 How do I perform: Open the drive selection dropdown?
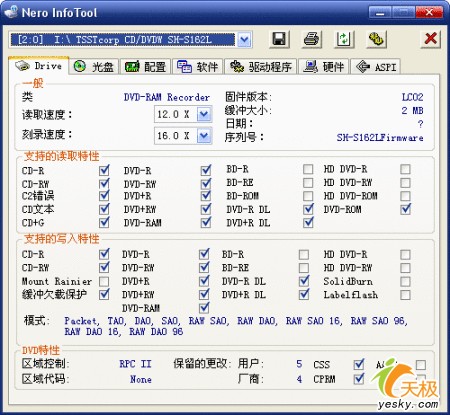(x=245, y=40)
